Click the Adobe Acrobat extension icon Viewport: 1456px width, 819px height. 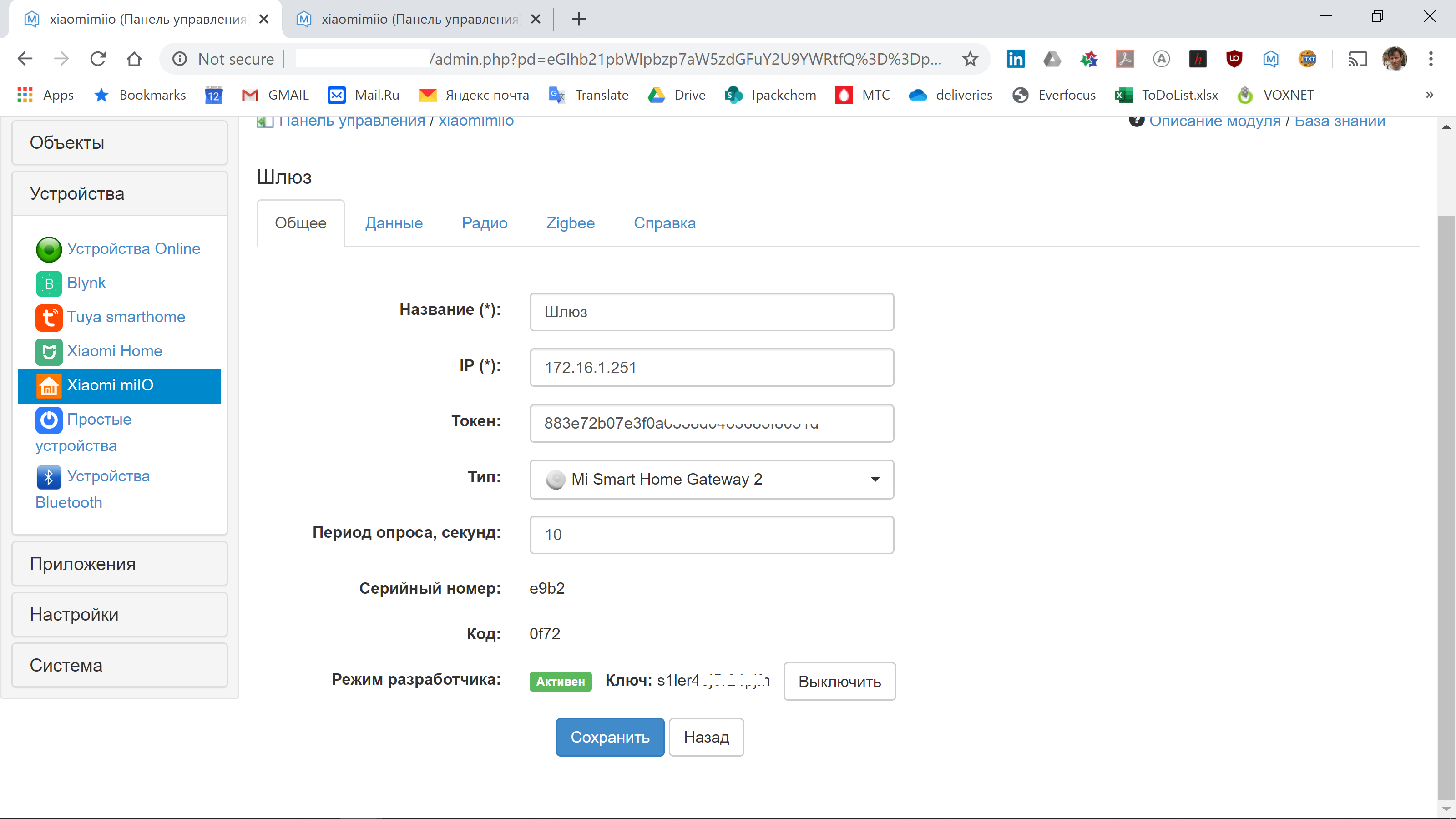(1125, 59)
